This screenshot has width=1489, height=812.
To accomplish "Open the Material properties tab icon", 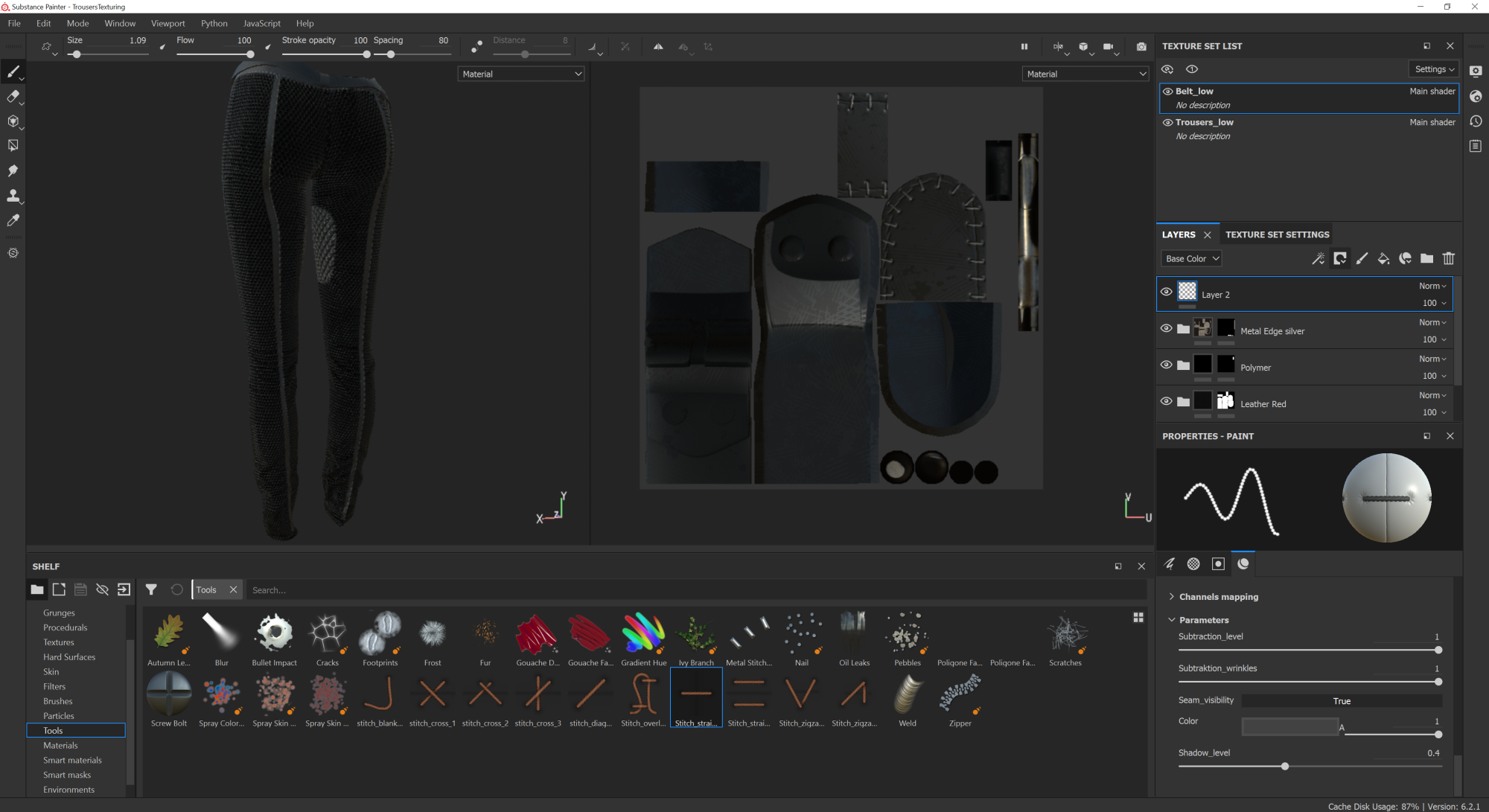I will click(1243, 563).
